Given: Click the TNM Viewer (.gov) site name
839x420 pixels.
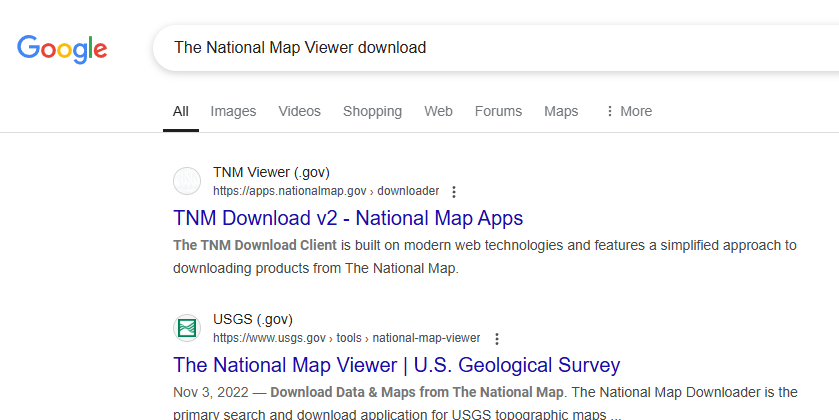Looking at the screenshot, I should tap(271, 172).
